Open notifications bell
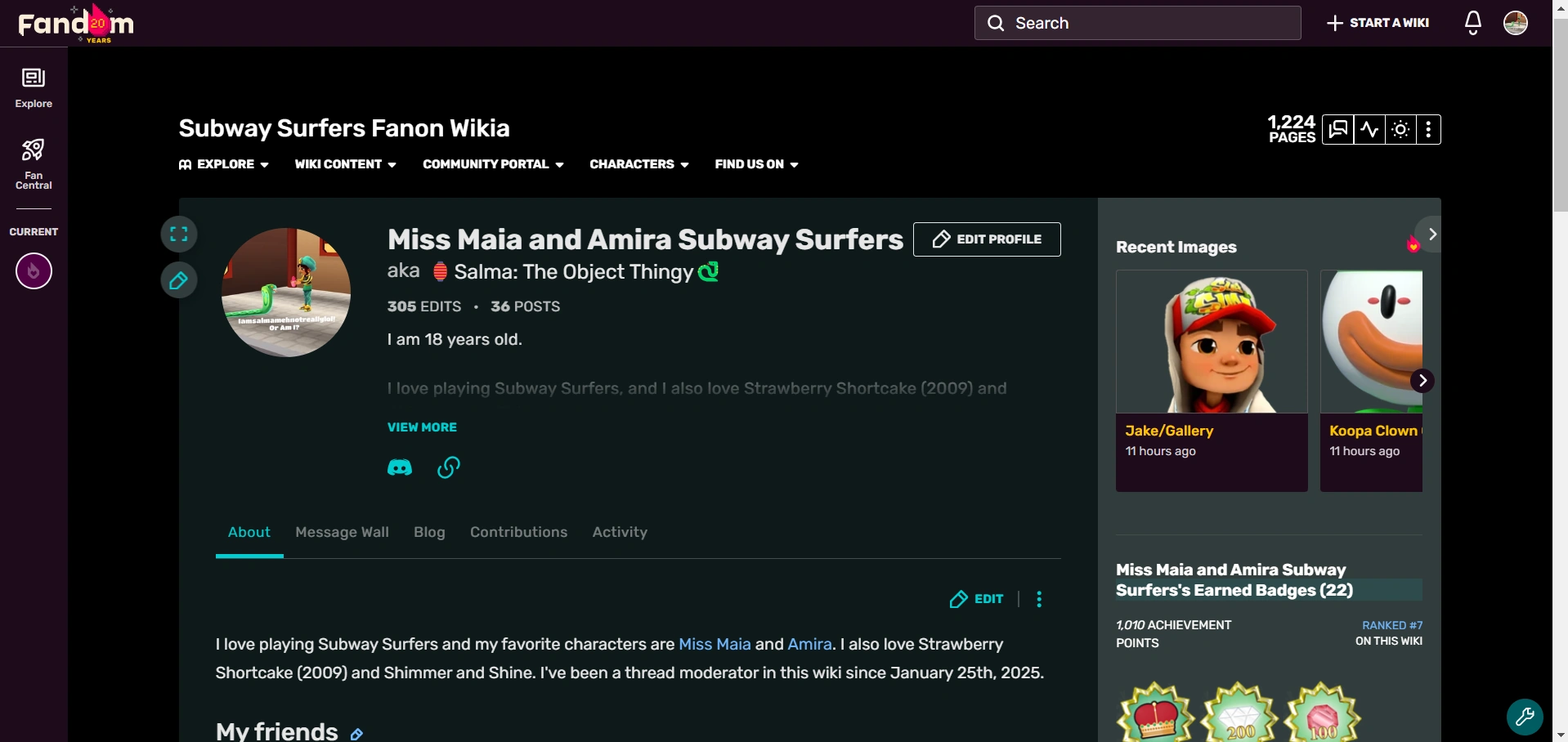The image size is (1568, 742). coord(1472,22)
